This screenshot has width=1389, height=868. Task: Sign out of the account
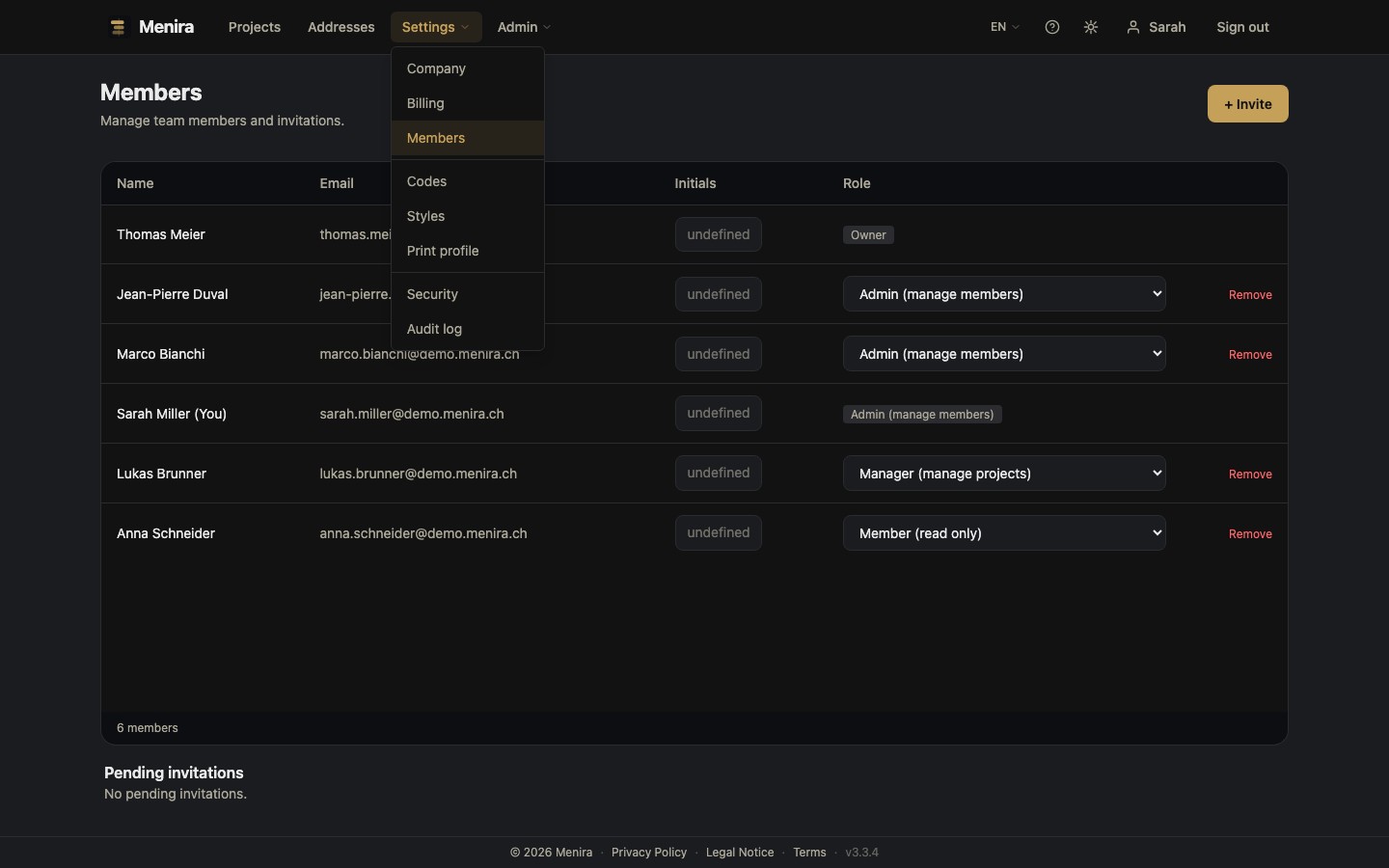click(x=1242, y=27)
